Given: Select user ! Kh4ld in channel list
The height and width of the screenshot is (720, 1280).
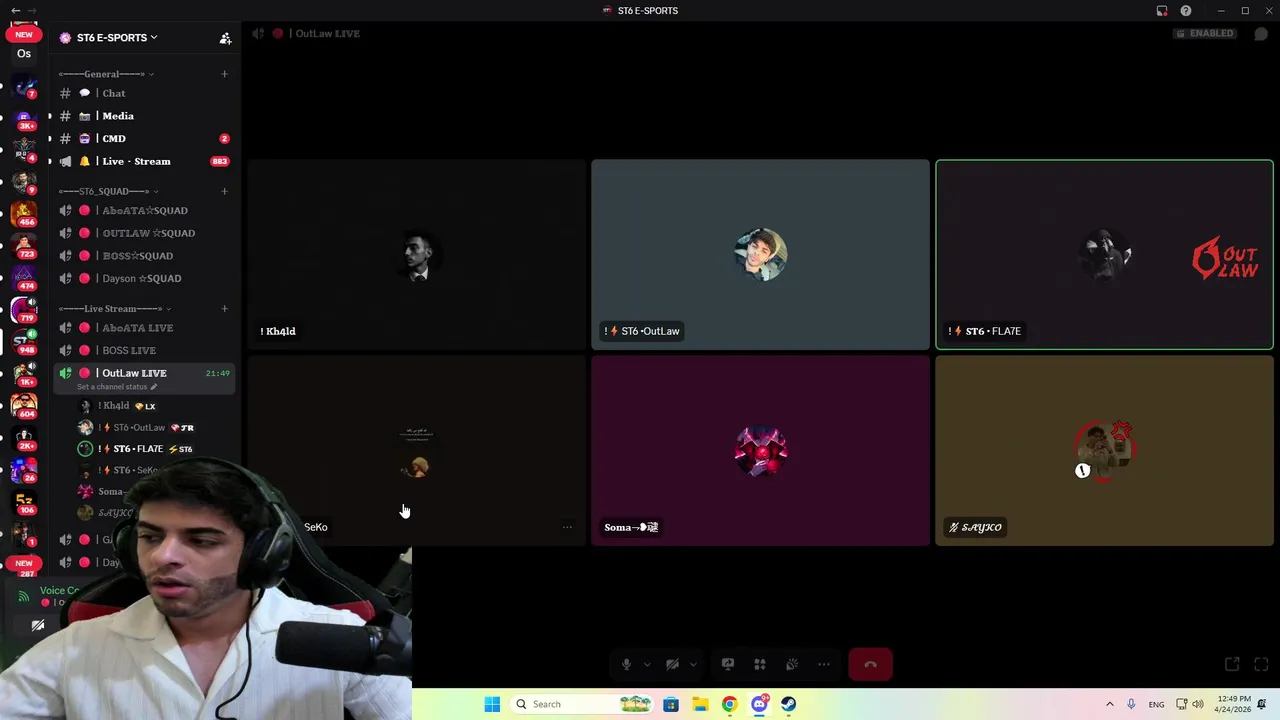Looking at the screenshot, I should pyautogui.click(x=155, y=406).
